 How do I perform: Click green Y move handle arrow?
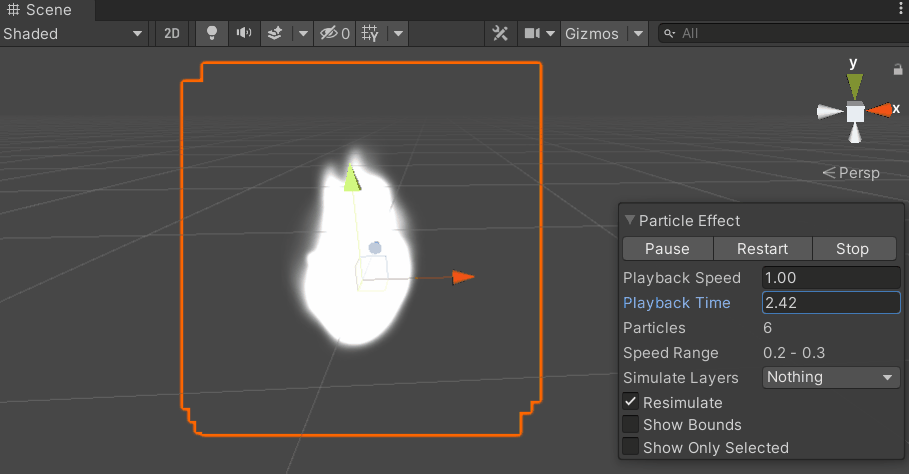tap(351, 177)
